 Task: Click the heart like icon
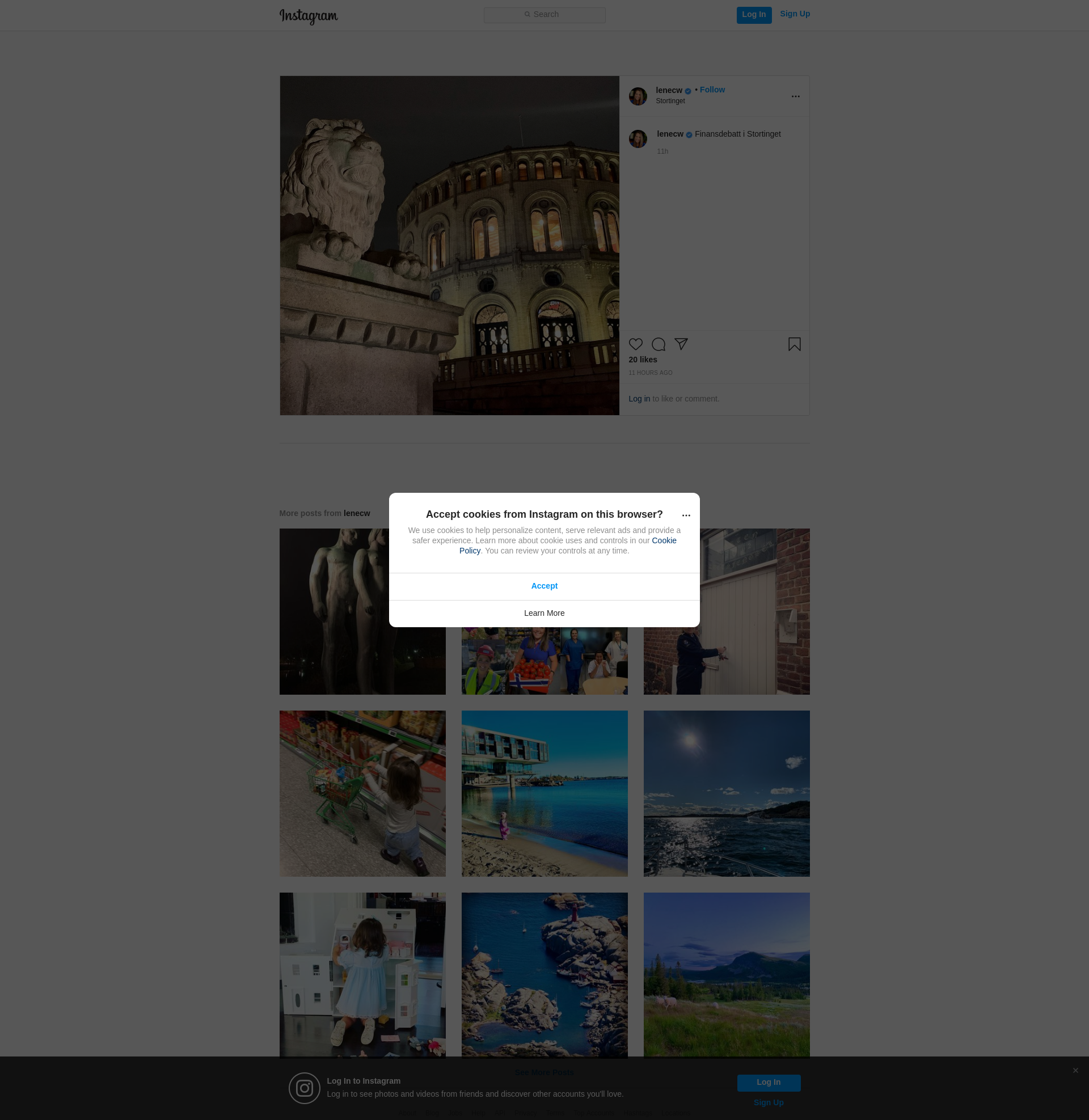tap(635, 344)
